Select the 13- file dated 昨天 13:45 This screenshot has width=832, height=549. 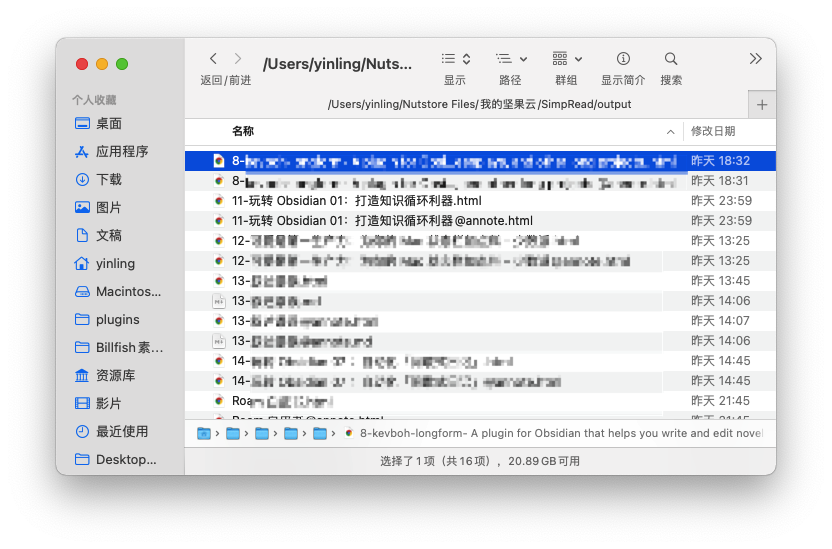[480, 281]
